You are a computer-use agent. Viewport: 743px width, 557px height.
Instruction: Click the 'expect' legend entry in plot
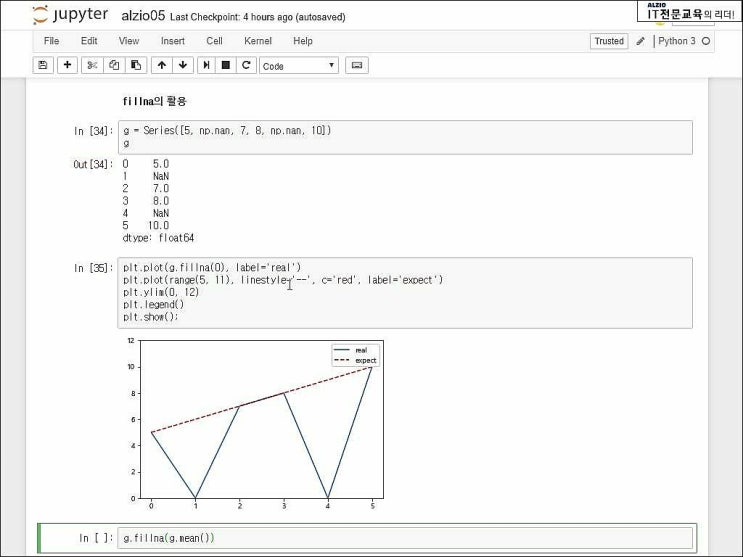(355, 361)
